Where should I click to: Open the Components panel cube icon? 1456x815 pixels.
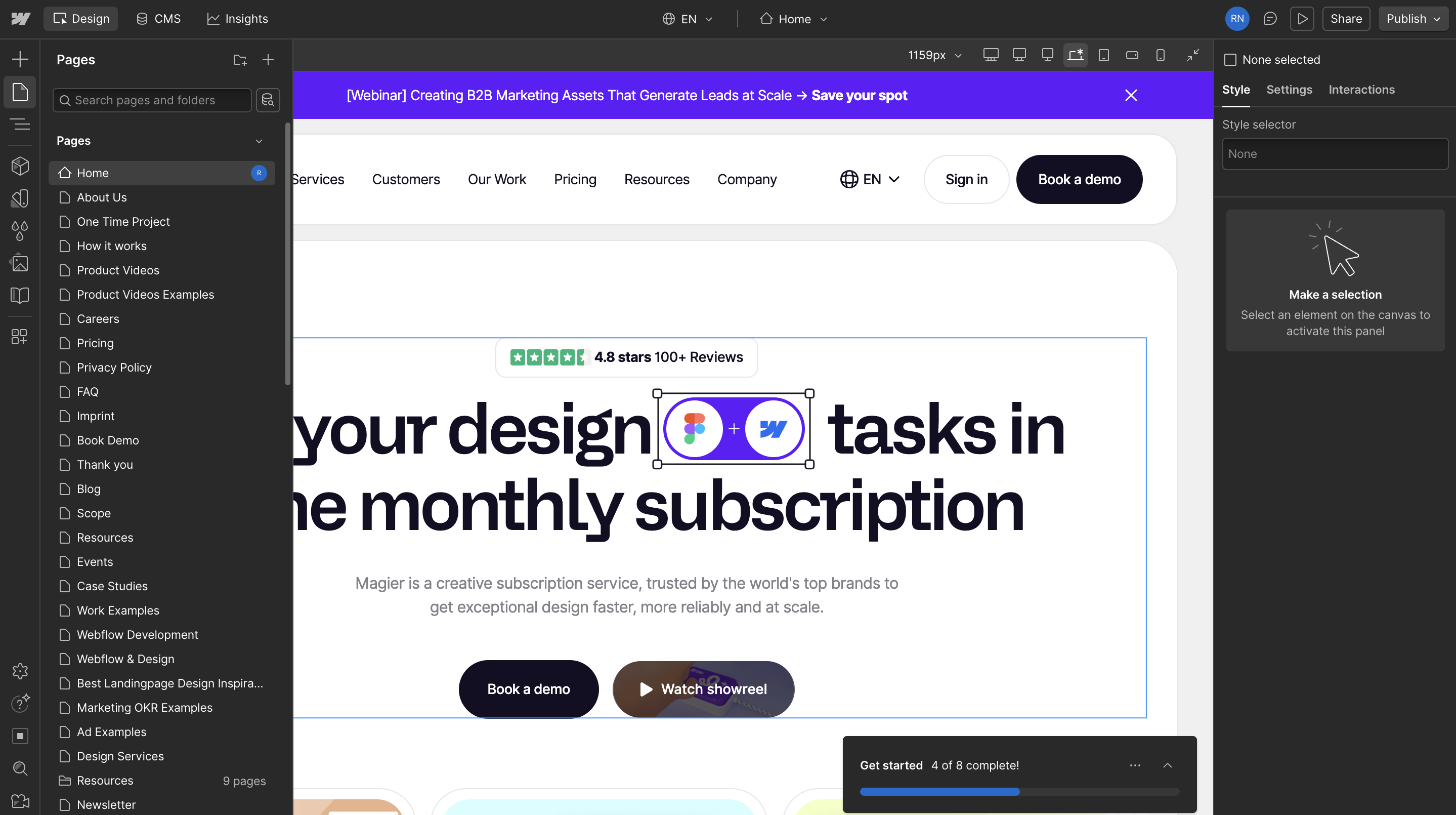[20, 166]
